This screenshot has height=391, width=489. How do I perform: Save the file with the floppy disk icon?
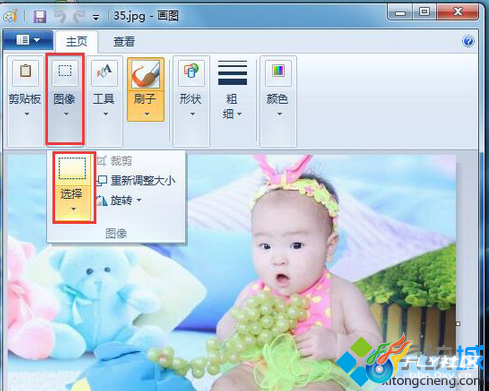[x=39, y=16]
